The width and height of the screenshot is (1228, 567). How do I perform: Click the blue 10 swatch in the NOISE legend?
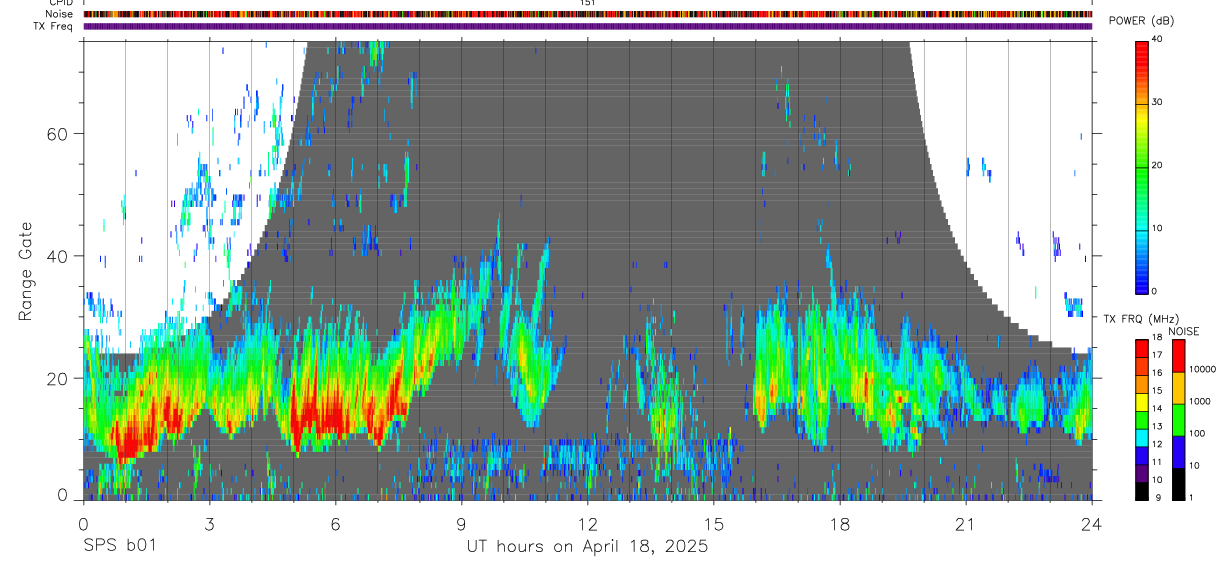click(x=1177, y=451)
